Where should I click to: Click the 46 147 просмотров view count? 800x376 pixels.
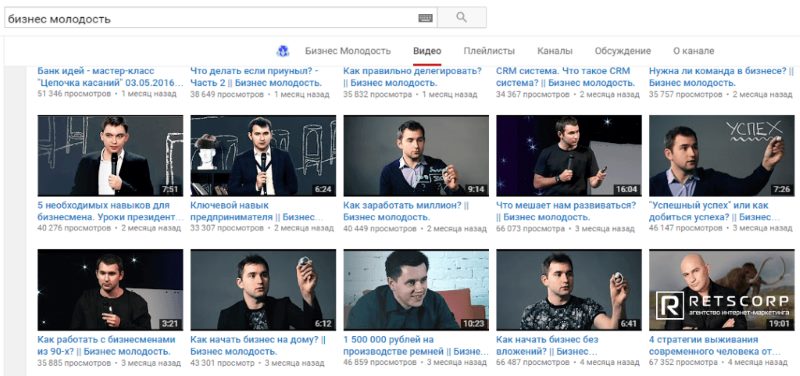click(x=686, y=229)
